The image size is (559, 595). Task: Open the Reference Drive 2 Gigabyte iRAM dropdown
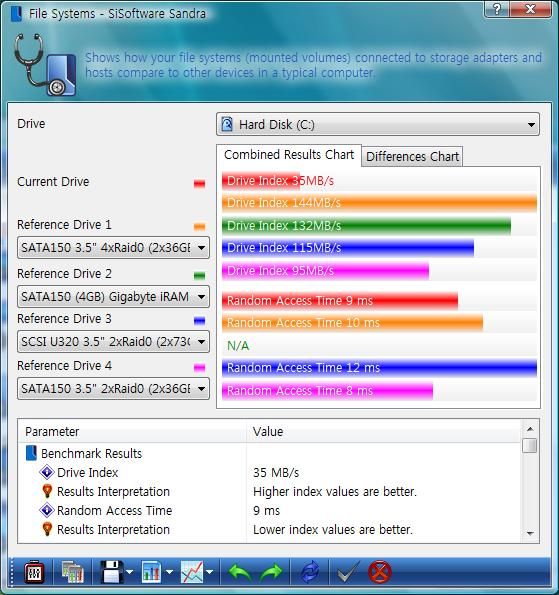click(x=113, y=296)
